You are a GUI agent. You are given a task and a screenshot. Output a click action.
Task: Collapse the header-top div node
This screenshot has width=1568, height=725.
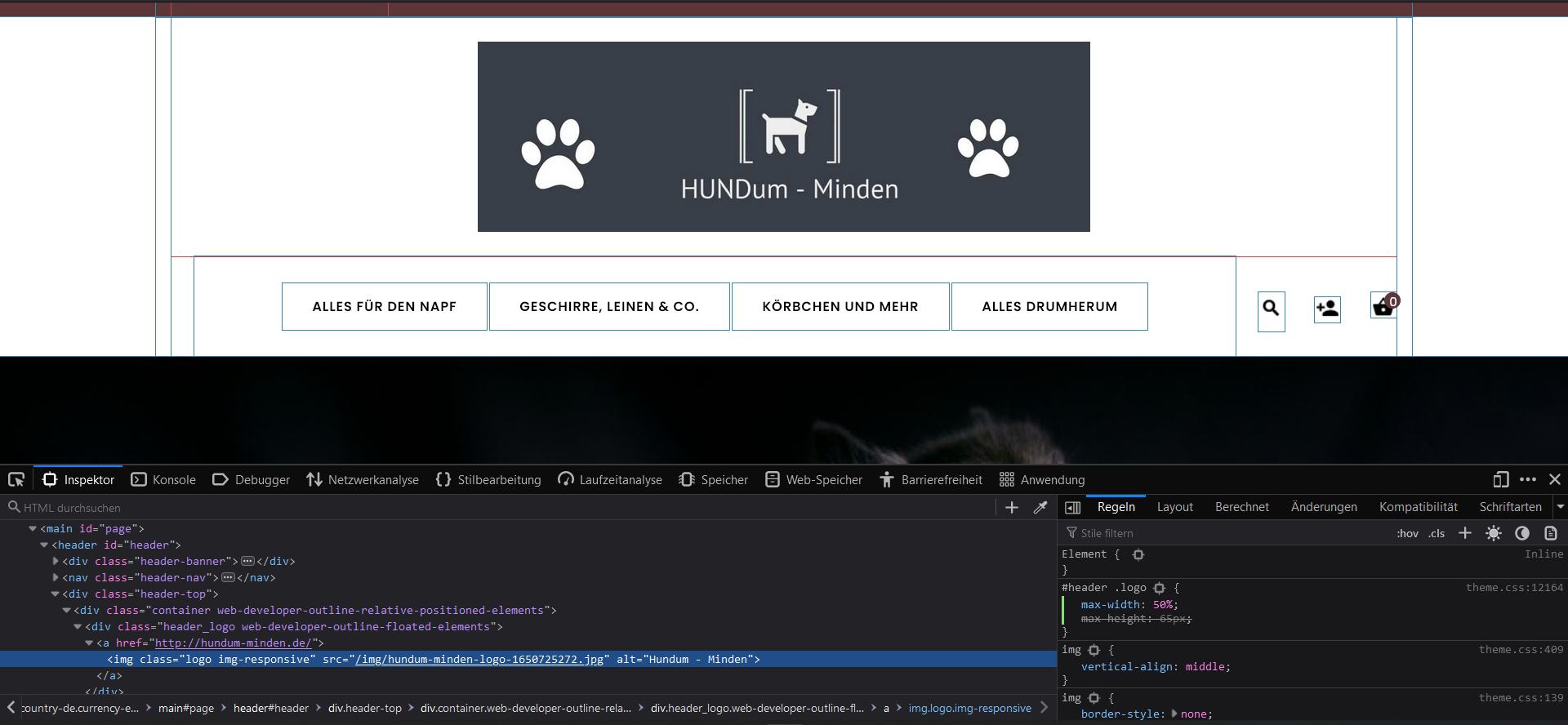click(56, 594)
